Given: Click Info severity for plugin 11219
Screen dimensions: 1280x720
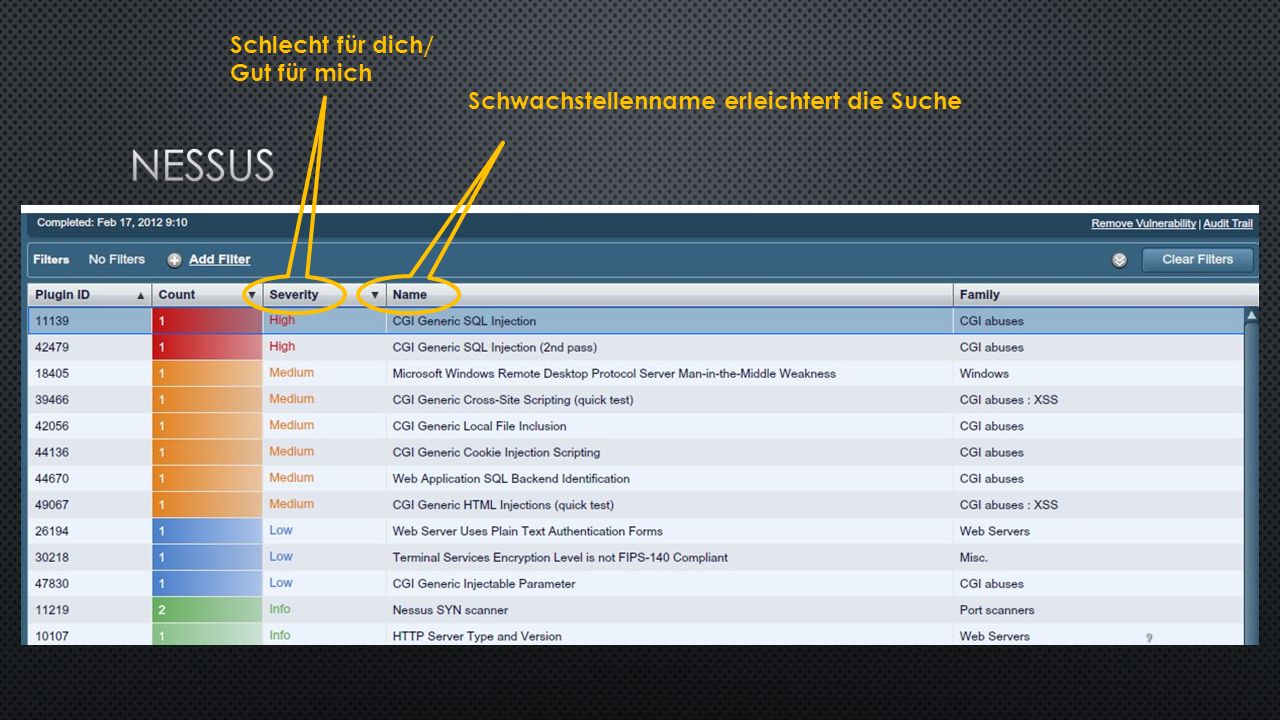Looking at the screenshot, I should [280, 609].
